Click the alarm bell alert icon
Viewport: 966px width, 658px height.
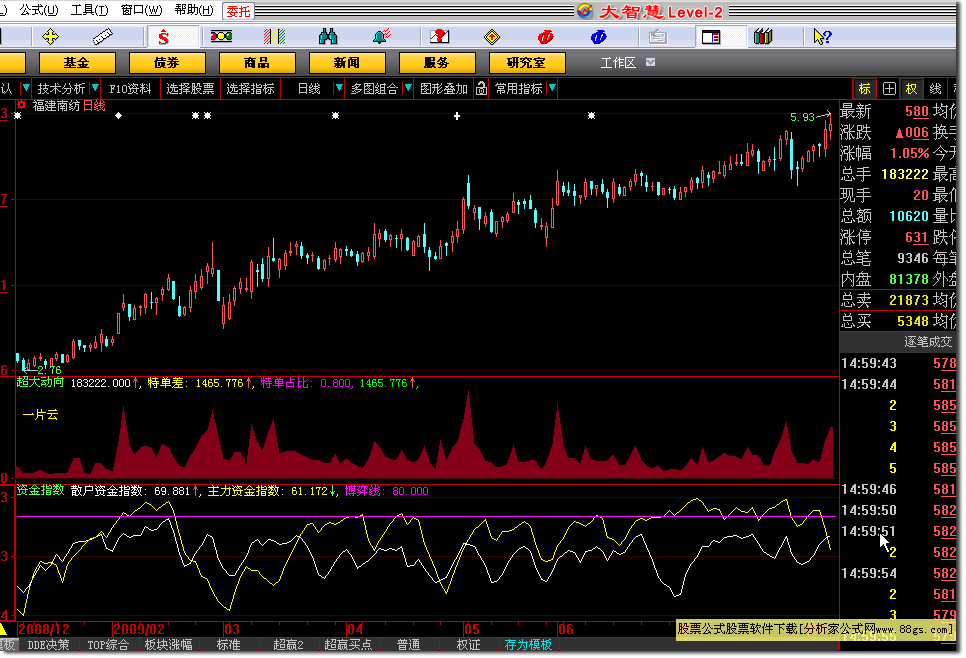pos(381,37)
